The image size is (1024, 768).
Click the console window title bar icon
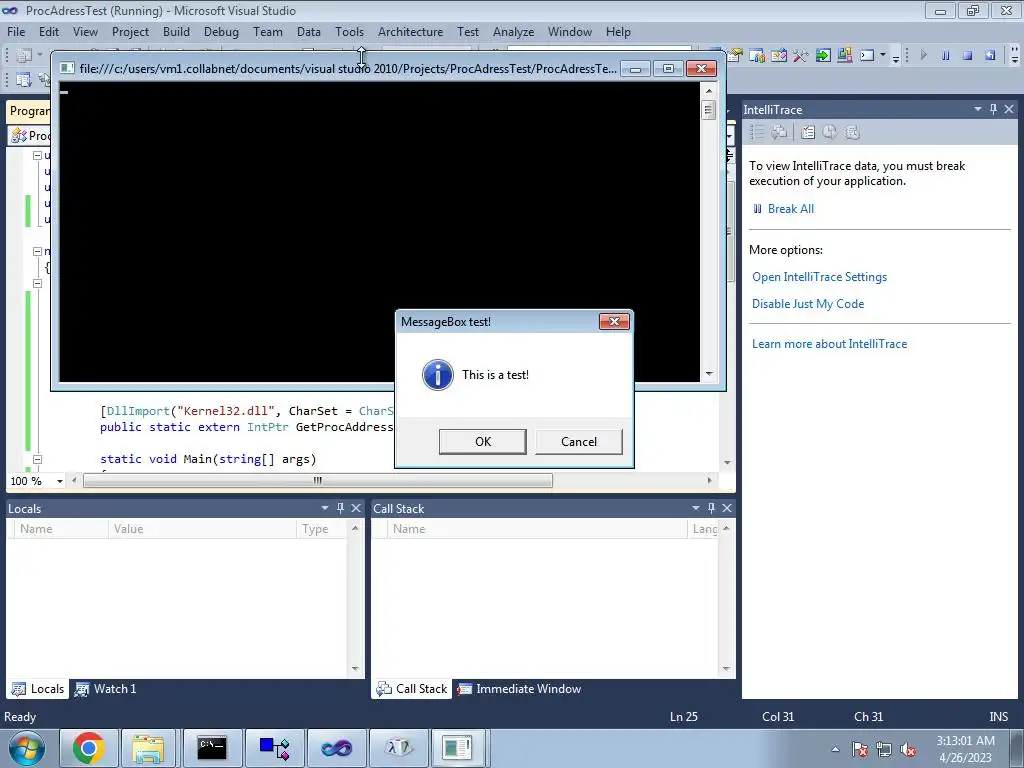[67, 68]
